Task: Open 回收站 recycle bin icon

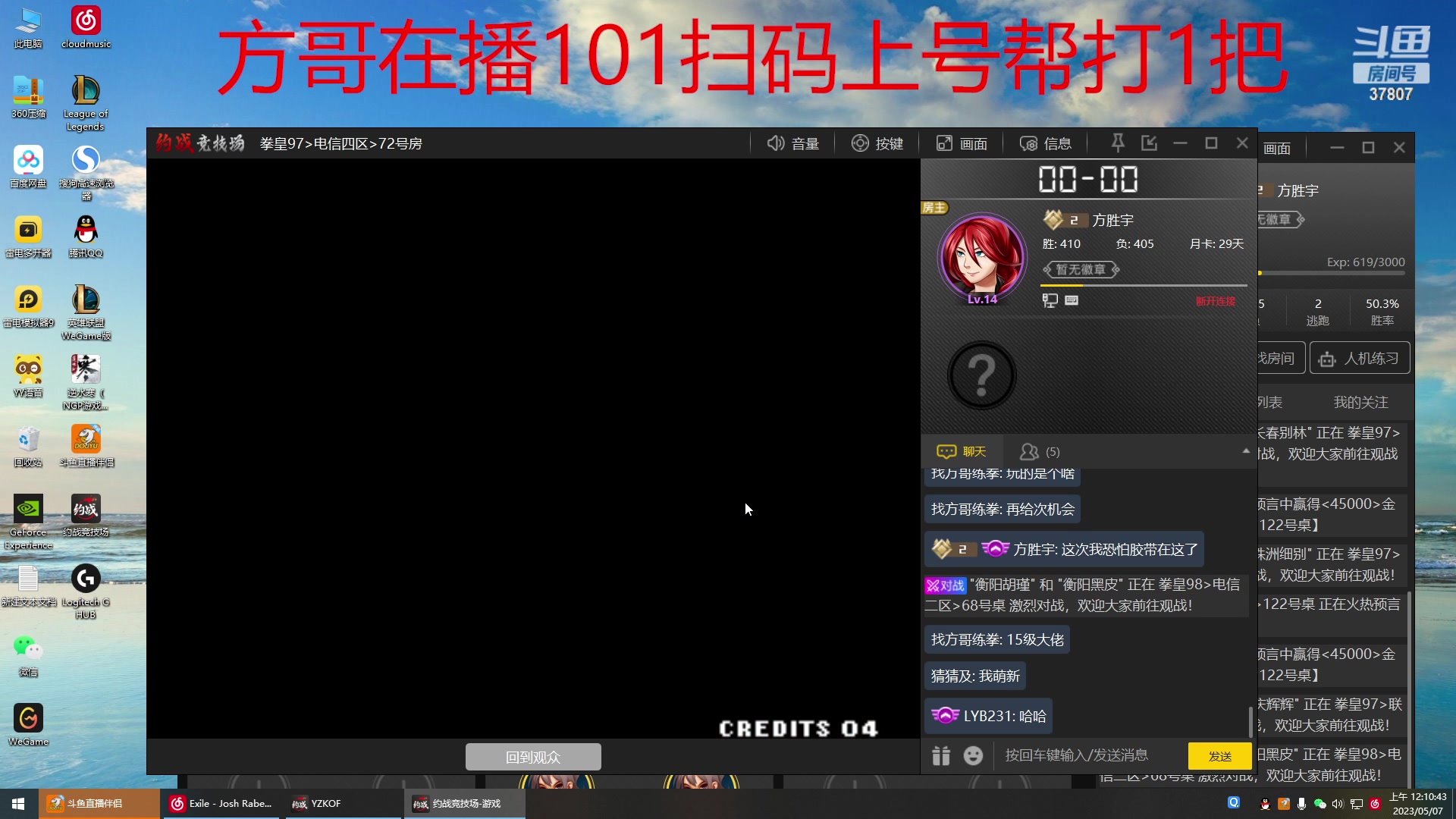Action: (28, 446)
